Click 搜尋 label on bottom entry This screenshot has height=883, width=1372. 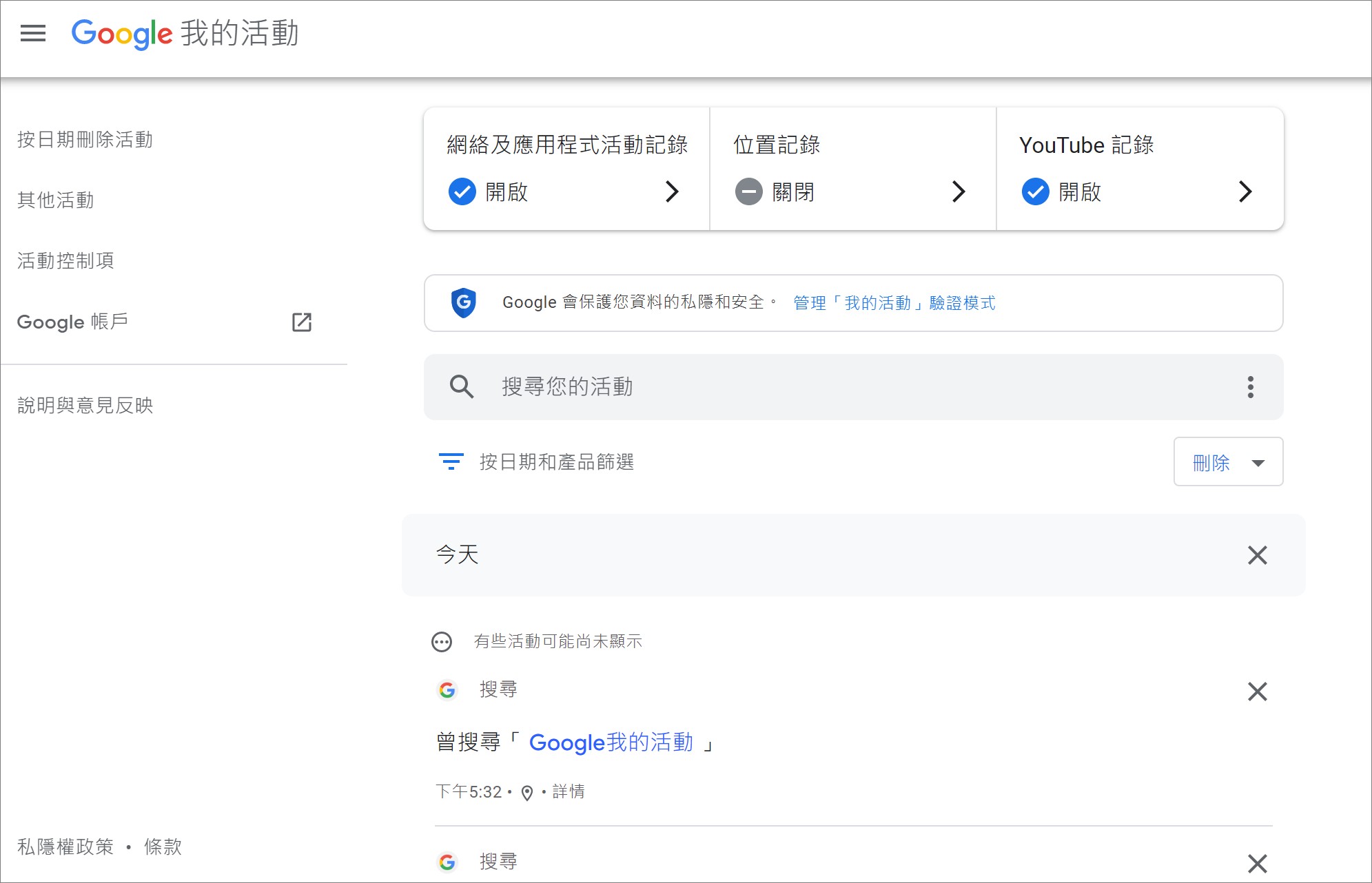click(x=499, y=862)
